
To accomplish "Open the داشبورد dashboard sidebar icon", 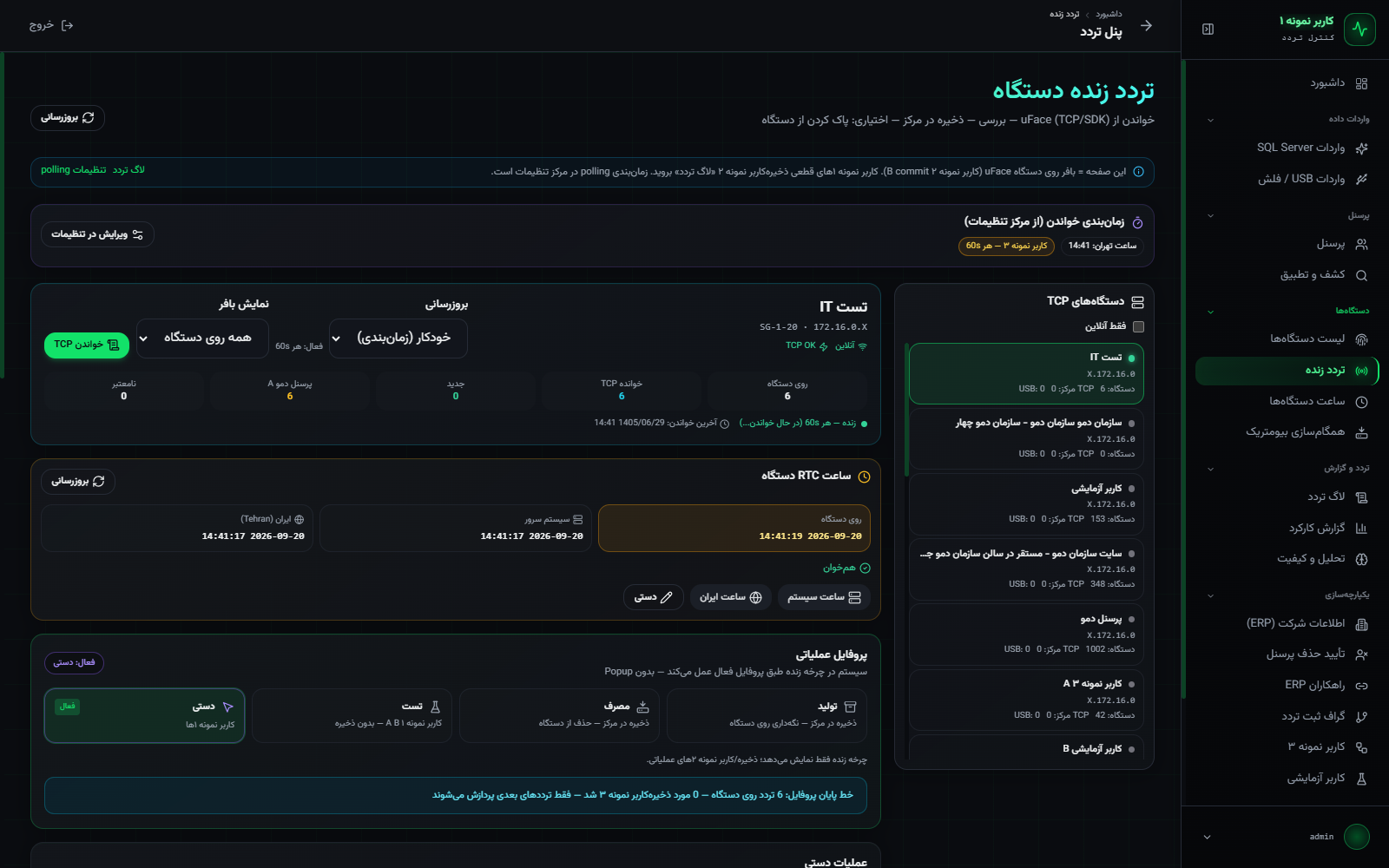I will pos(1361,83).
